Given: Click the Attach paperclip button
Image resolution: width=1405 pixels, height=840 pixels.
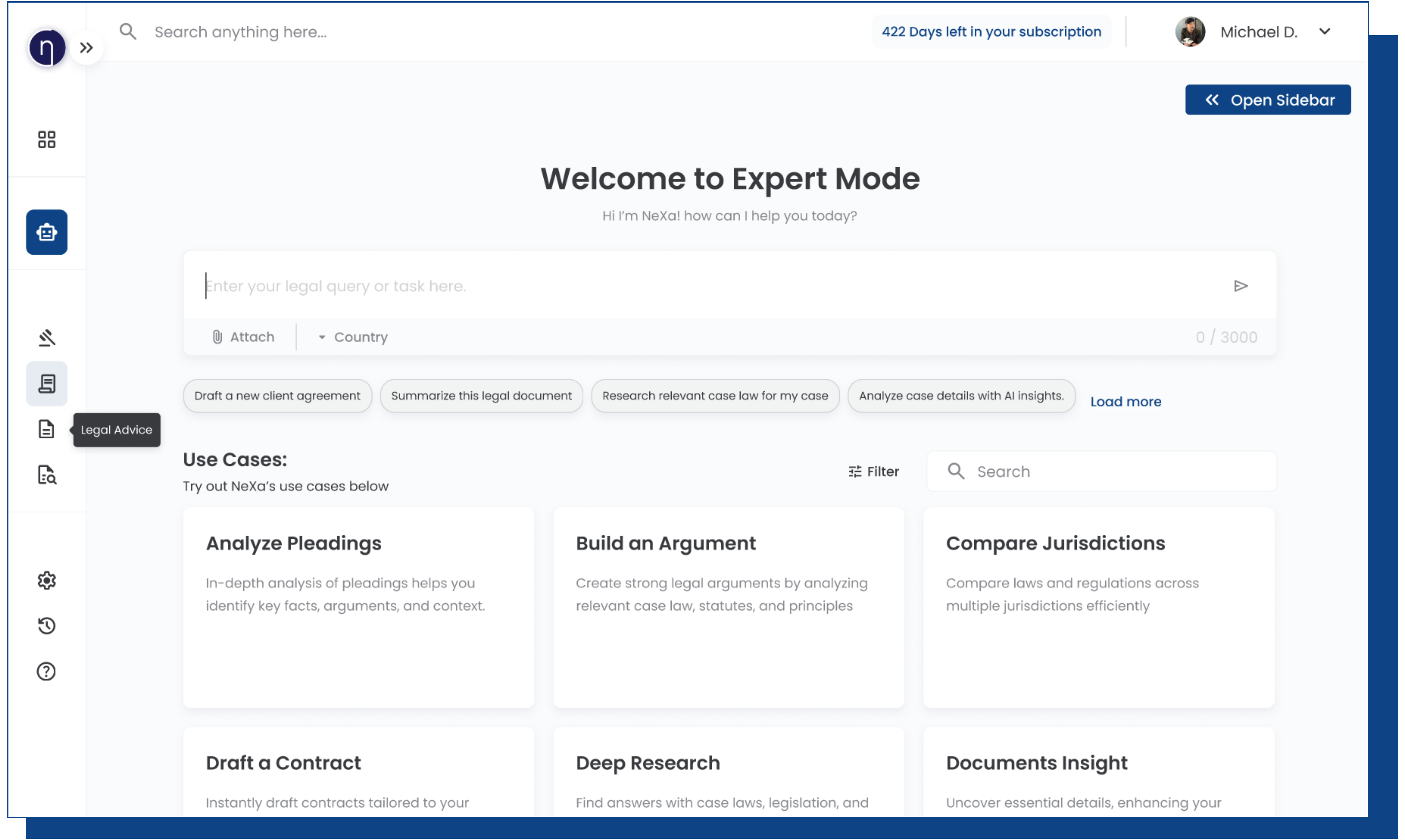Looking at the screenshot, I should tap(243, 337).
